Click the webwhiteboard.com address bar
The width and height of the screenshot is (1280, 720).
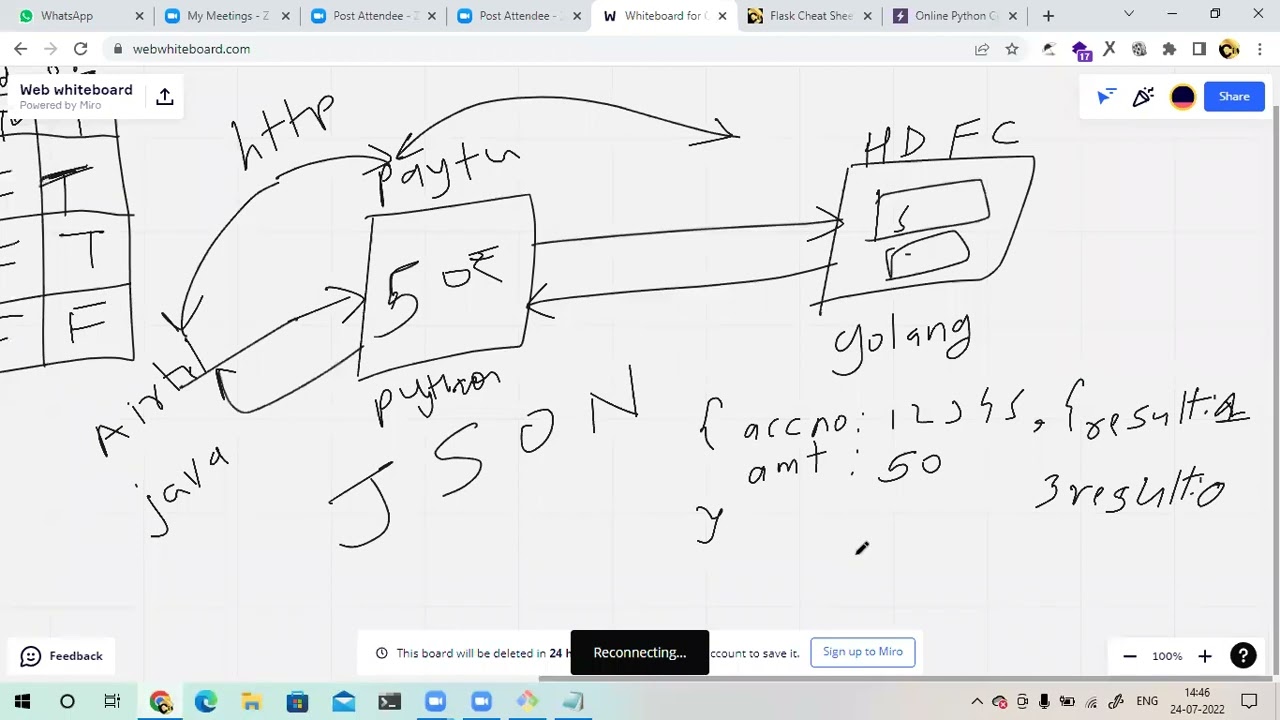[x=540, y=49]
